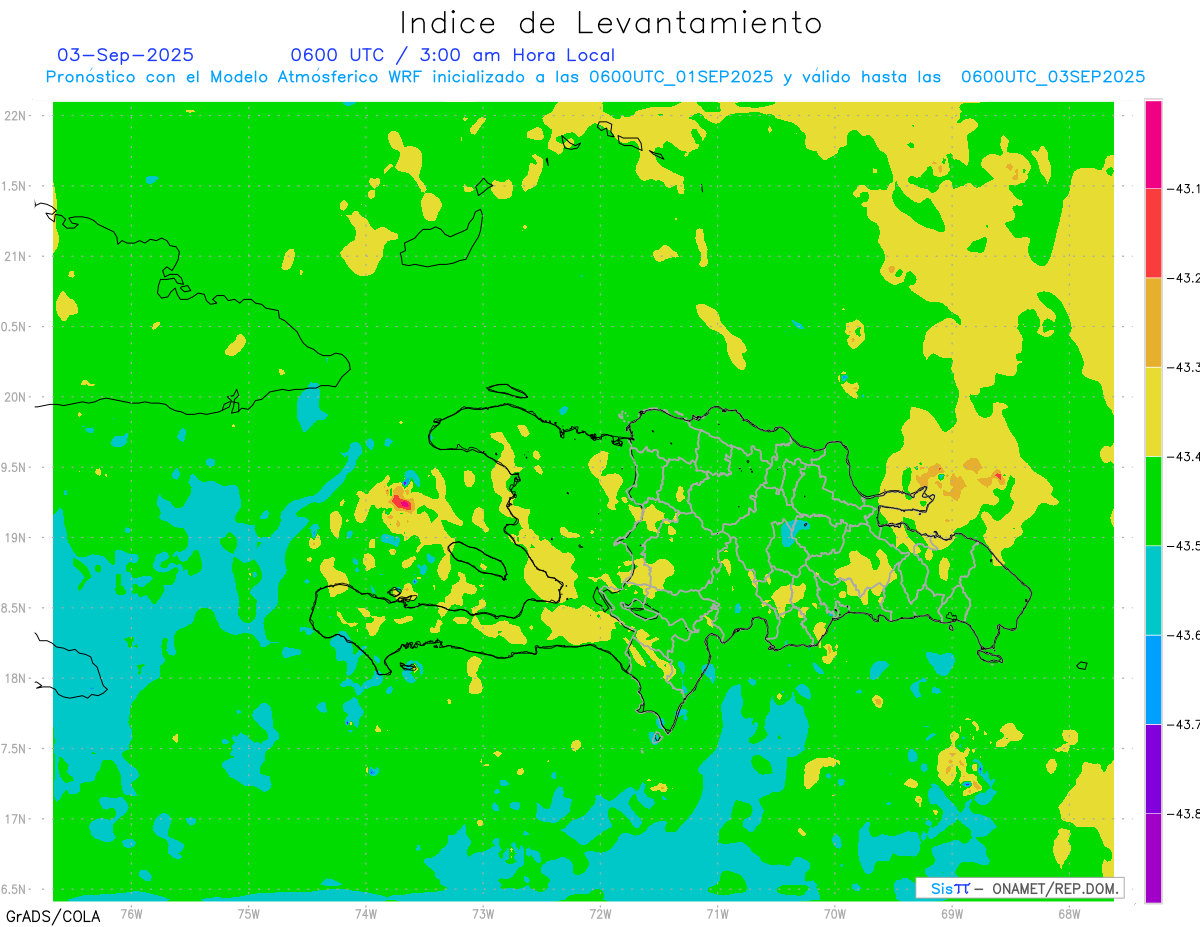
Task: Click the '68W' longitude label
Action: pos(1069,913)
